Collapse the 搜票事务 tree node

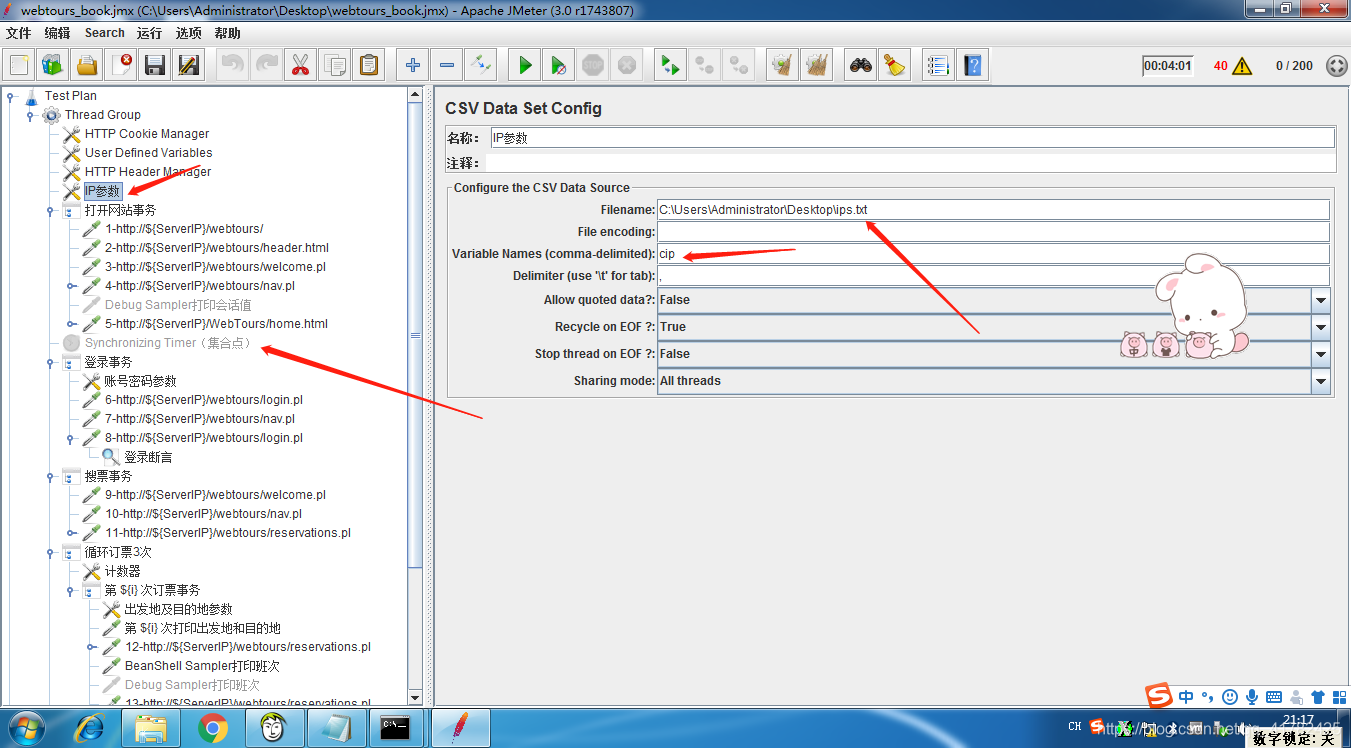50,477
